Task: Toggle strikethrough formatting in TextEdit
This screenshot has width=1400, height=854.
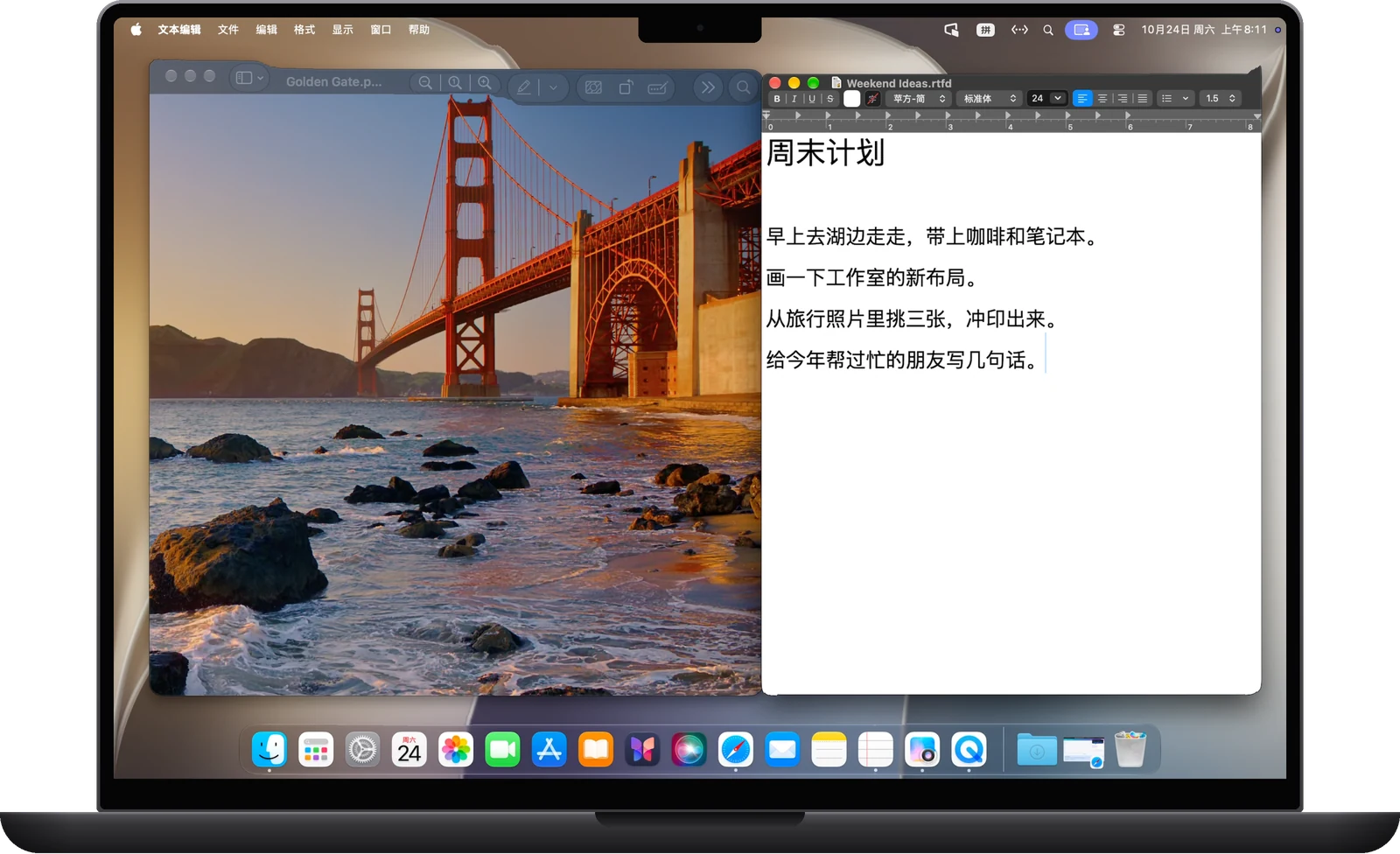Action: pos(830,99)
